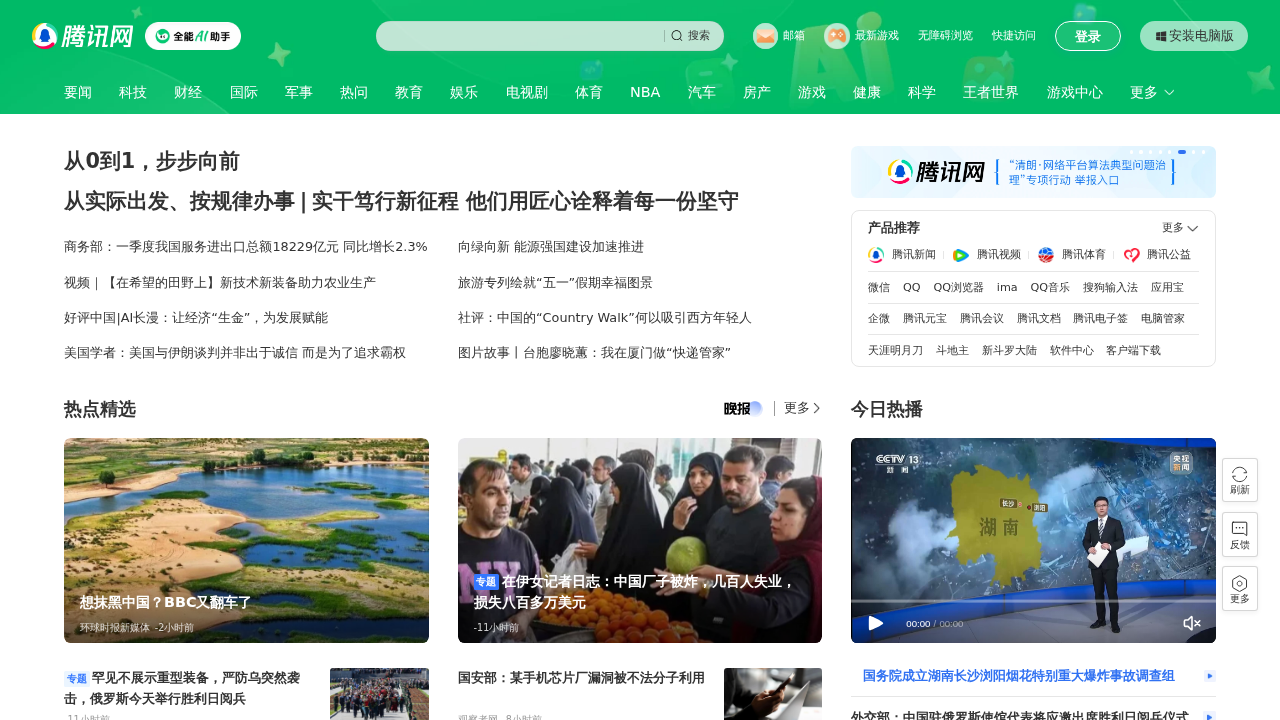Screen dimensions: 1280x720
Task: Switch to the NBA channel
Action: point(645,92)
